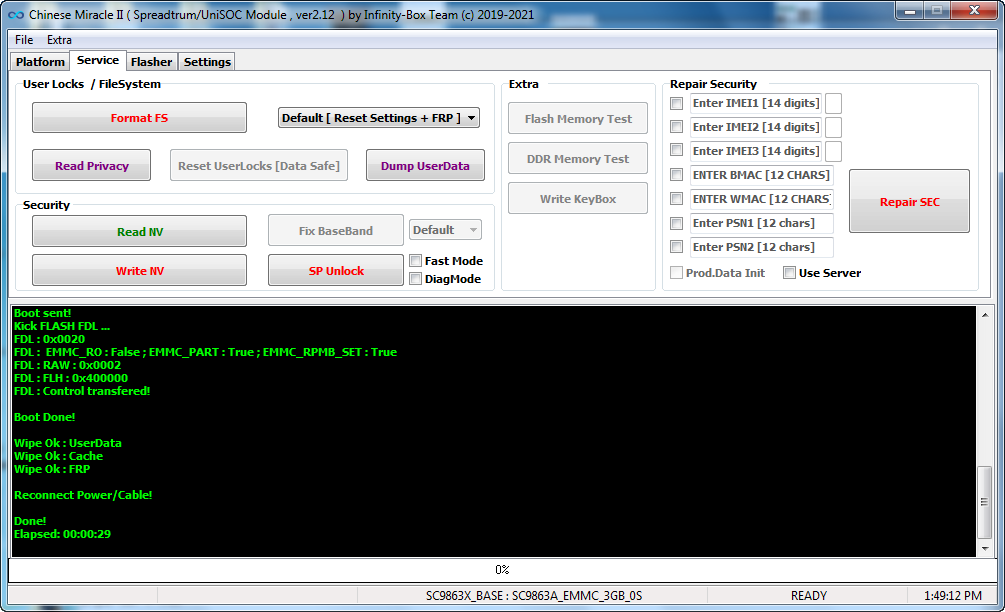Open the Settings tab

[x=207, y=62]
